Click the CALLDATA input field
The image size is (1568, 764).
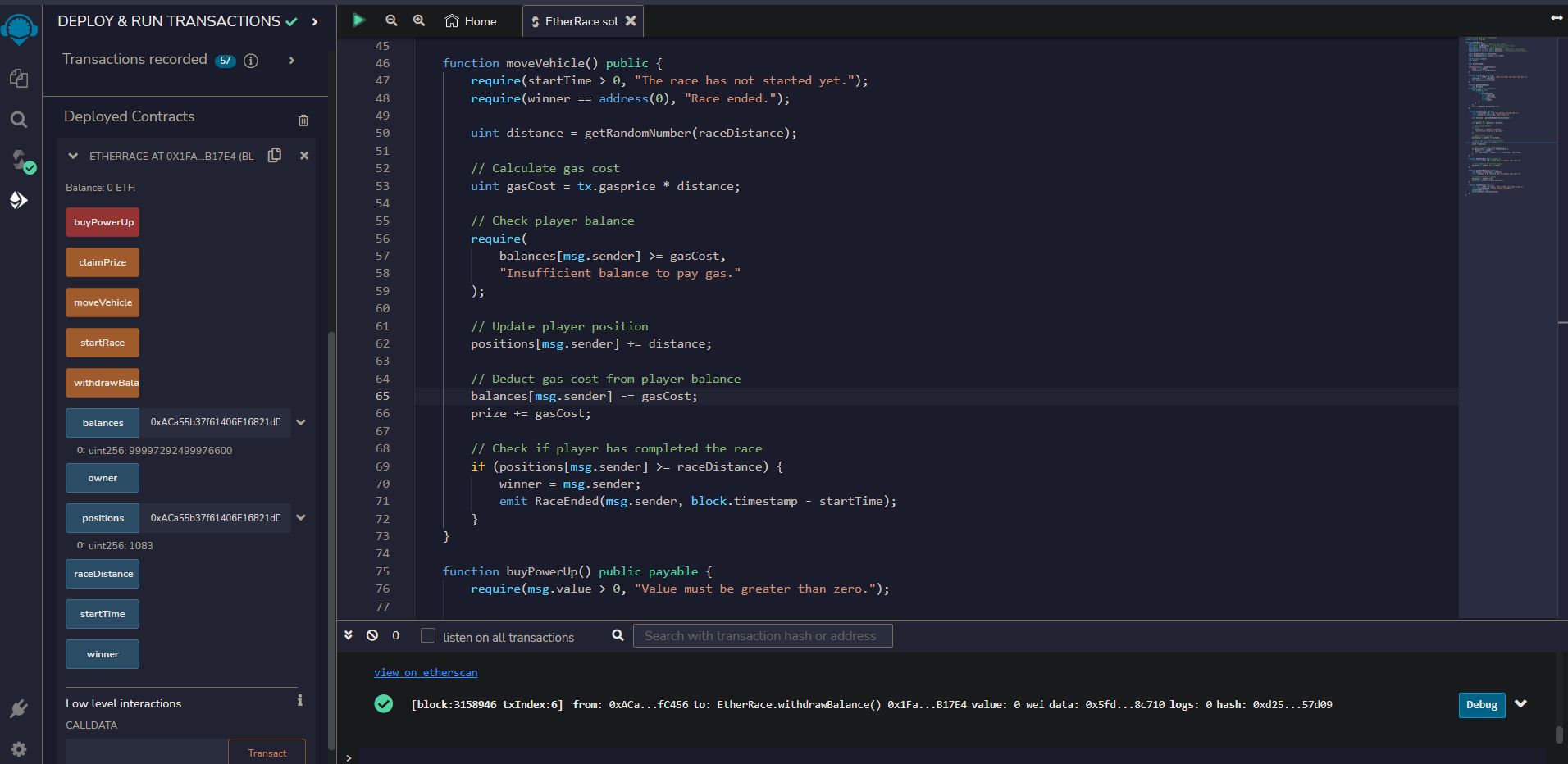(x=147, y=752)
